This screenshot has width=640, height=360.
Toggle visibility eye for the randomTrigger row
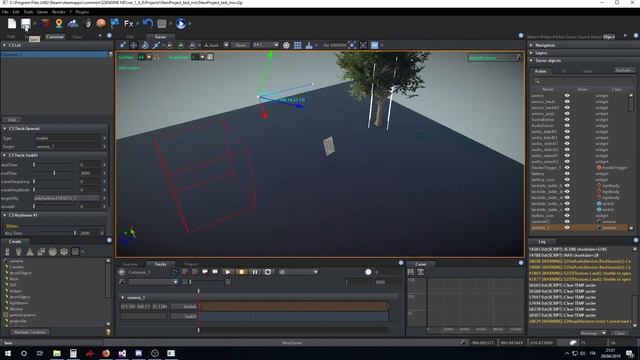pyautogui.click(x=567, y=168)
